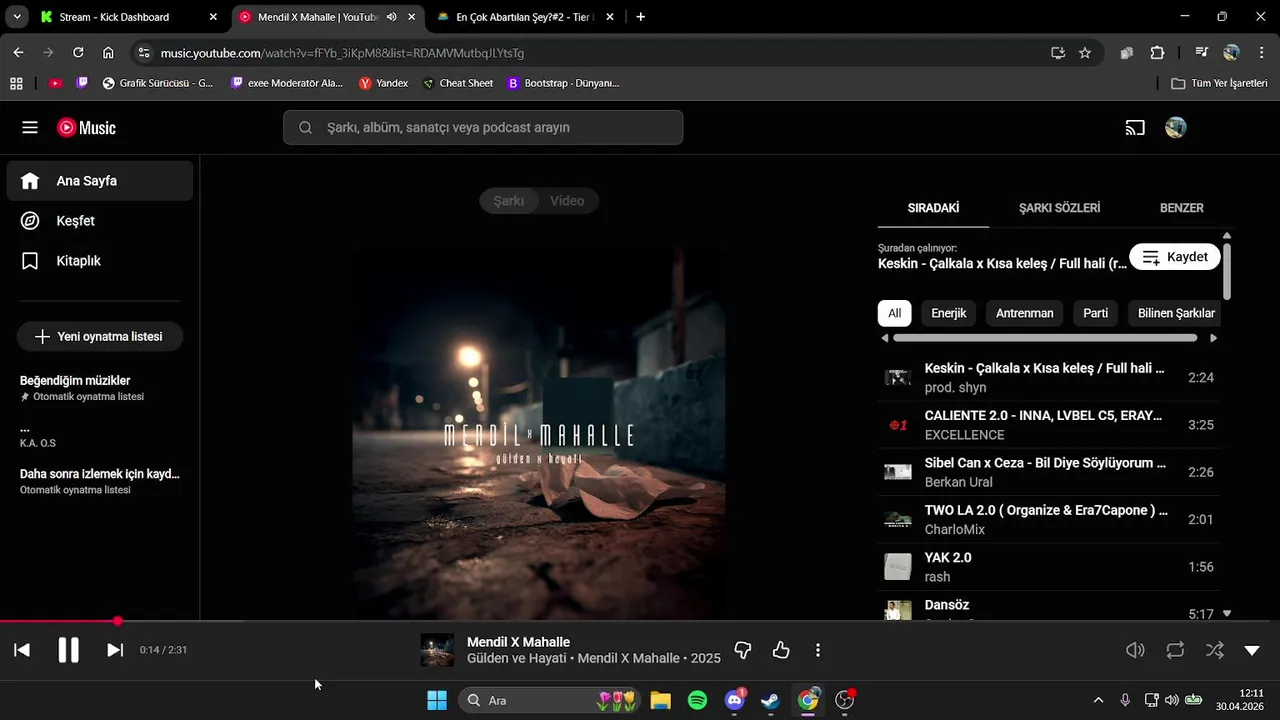Toggle shuffle mode
The width and height of the screenshot is (1280, 720).
click(1214, 650)
